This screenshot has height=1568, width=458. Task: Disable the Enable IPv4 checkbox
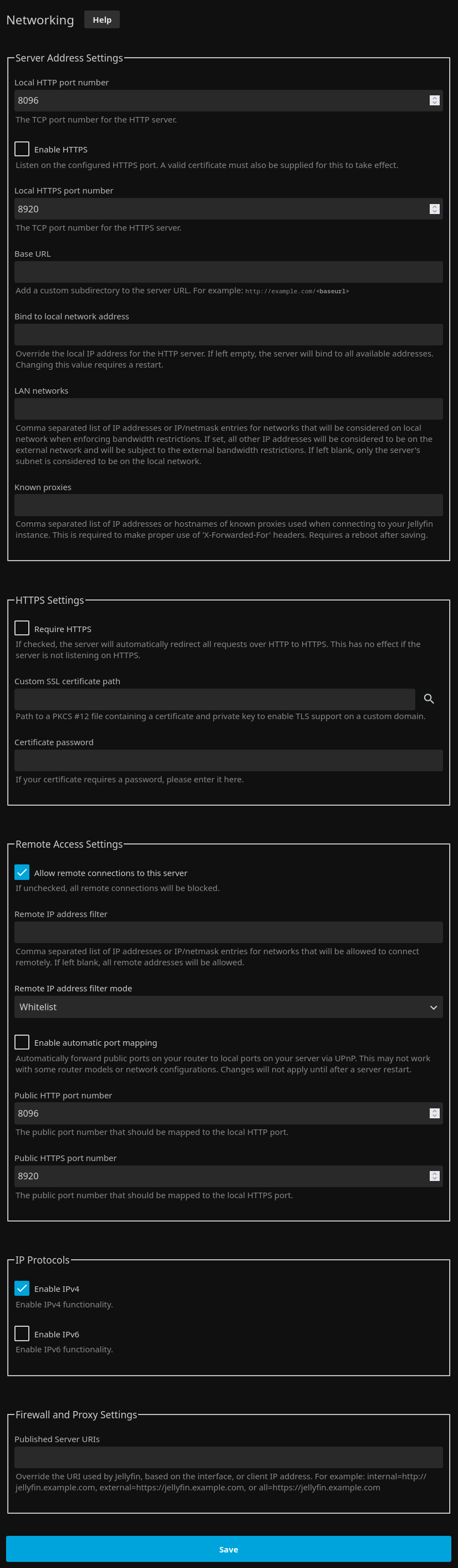point(22,1288)
